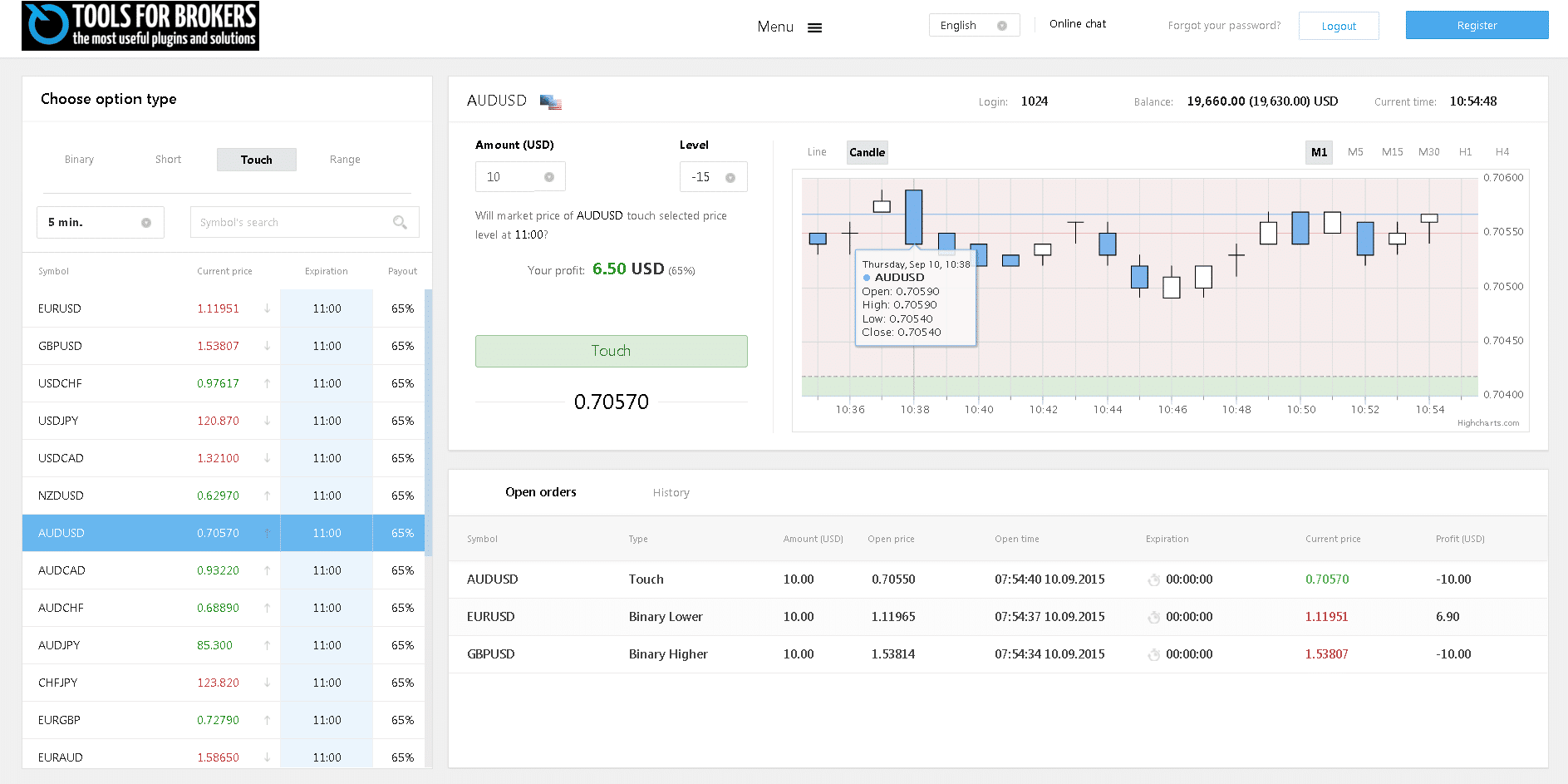Viewport: 1568px width, 784px height.
Task: Switch chart to Line view
Action: pyautogui.click(x=816, y=152)
